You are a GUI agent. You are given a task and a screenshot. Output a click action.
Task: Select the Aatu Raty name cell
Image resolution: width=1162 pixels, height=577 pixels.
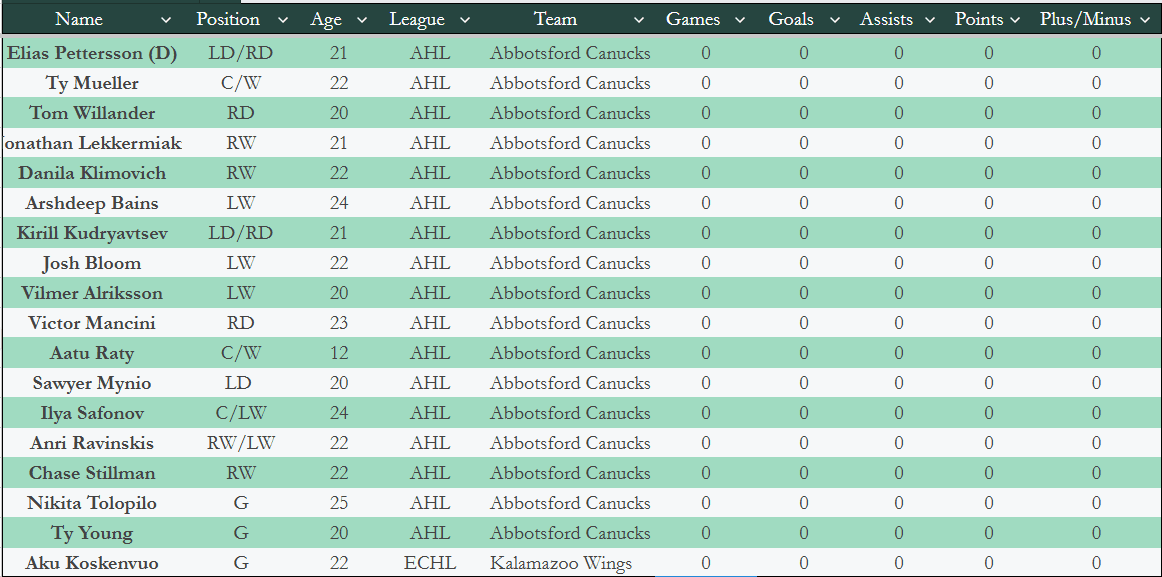click(x=92, y=353)
